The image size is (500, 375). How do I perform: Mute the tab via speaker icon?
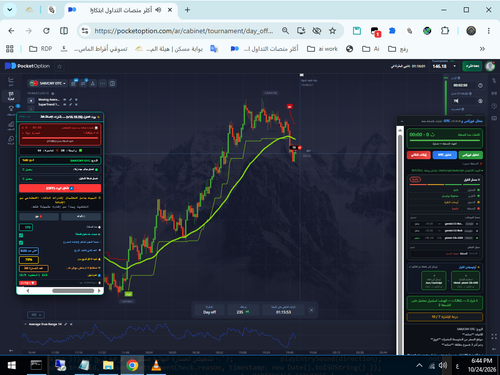pyautogui.click(x=158, y=10)
